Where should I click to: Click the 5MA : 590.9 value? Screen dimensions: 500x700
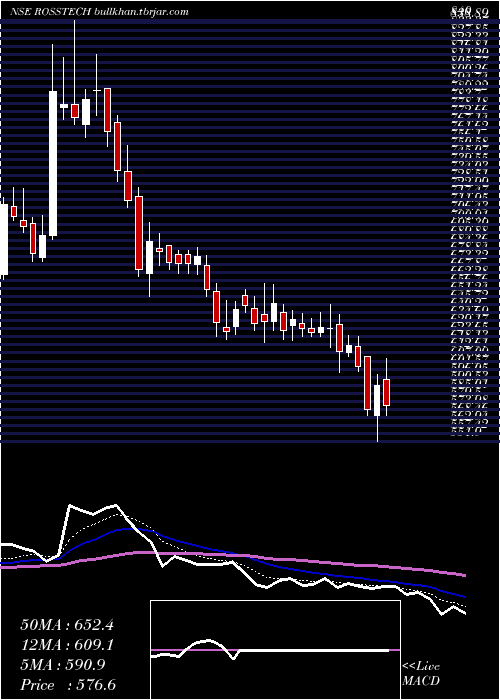pos(63,665)
